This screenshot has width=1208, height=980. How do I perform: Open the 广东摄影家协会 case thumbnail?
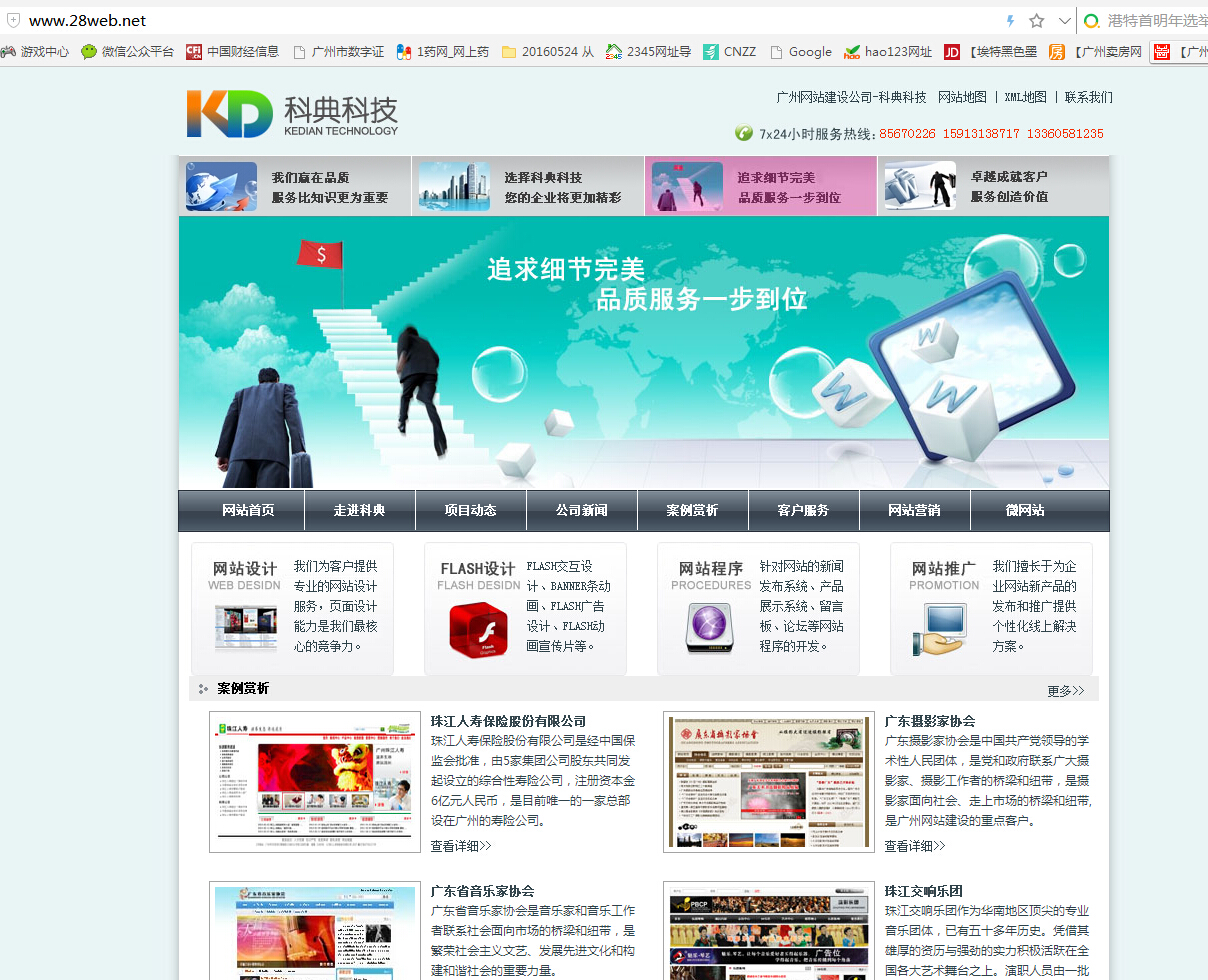pos(769,782)
